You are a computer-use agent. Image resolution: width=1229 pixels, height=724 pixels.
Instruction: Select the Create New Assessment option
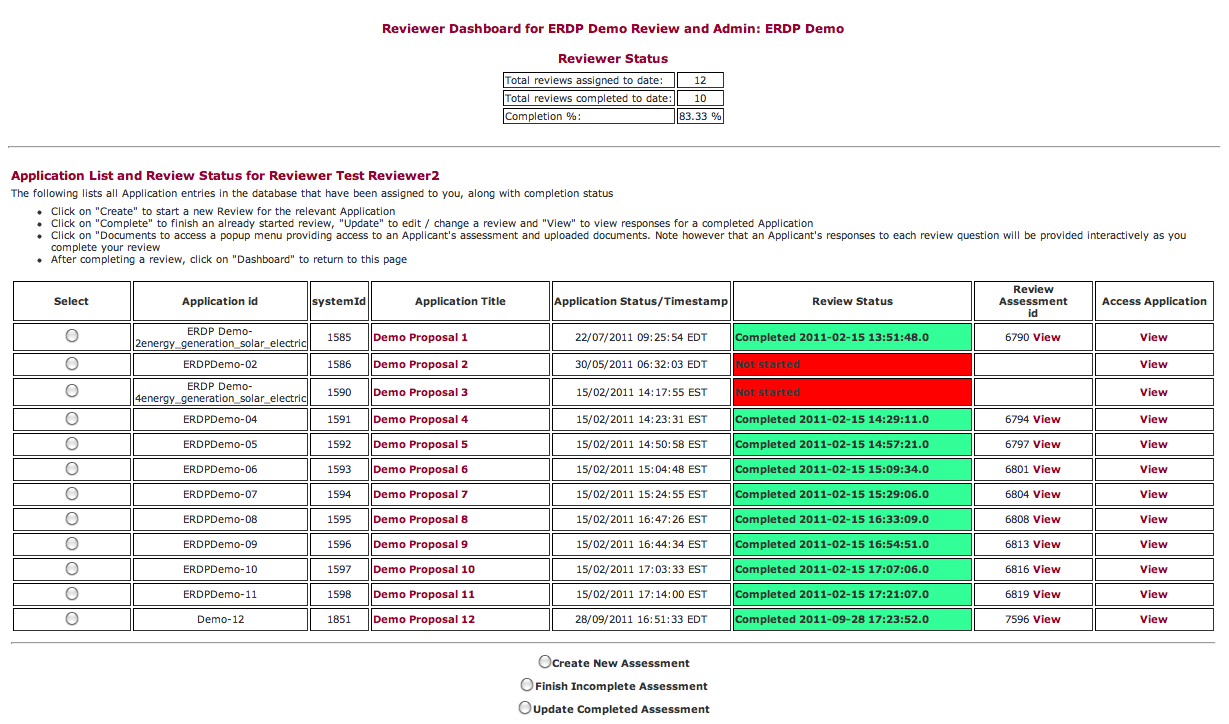[x=545, y=662]
